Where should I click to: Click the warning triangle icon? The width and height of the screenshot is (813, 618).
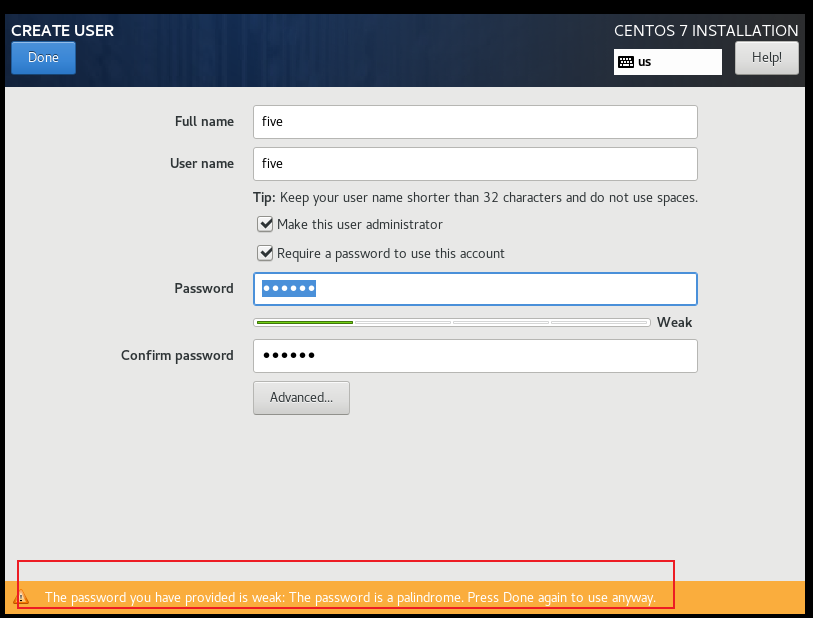[21, 597]
